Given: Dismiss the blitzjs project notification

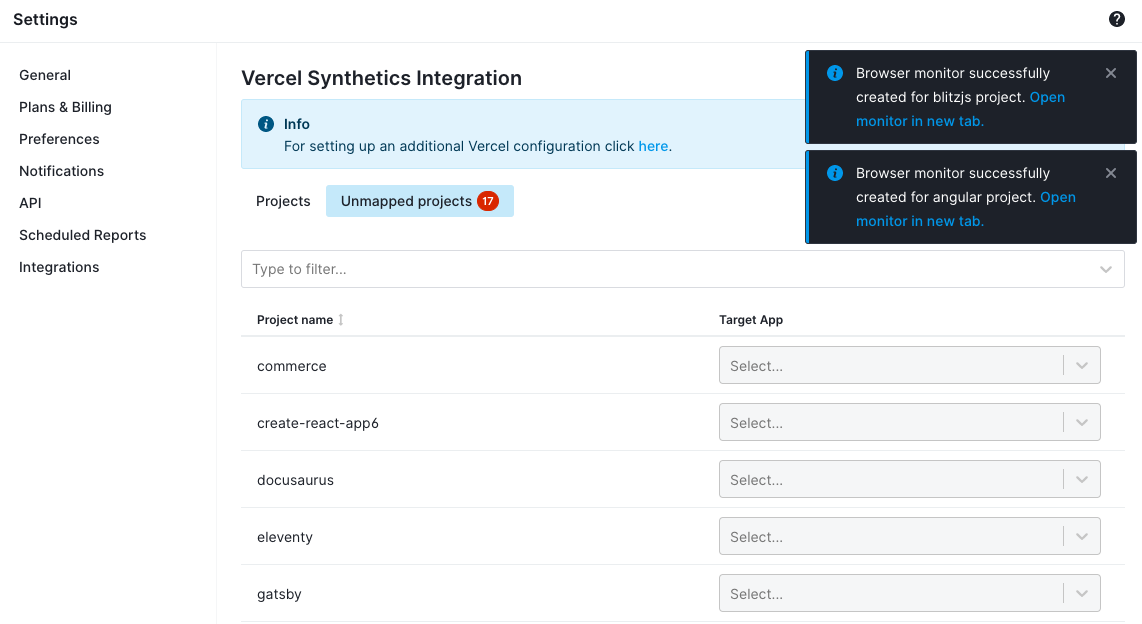Looking at the screenshot, I should tap(1111, 73).
